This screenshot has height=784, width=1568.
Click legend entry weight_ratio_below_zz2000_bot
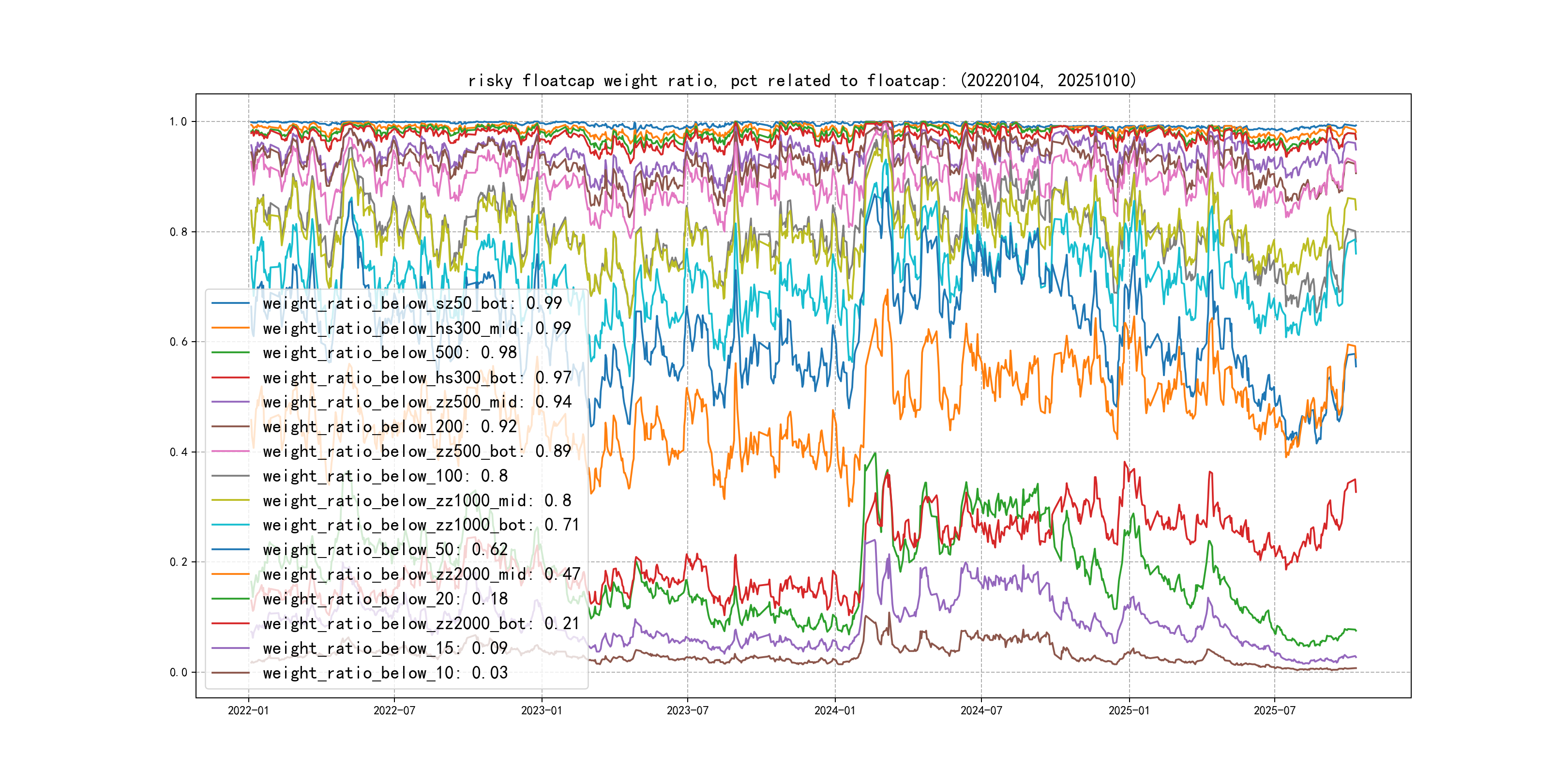click(x=421, y=623)
